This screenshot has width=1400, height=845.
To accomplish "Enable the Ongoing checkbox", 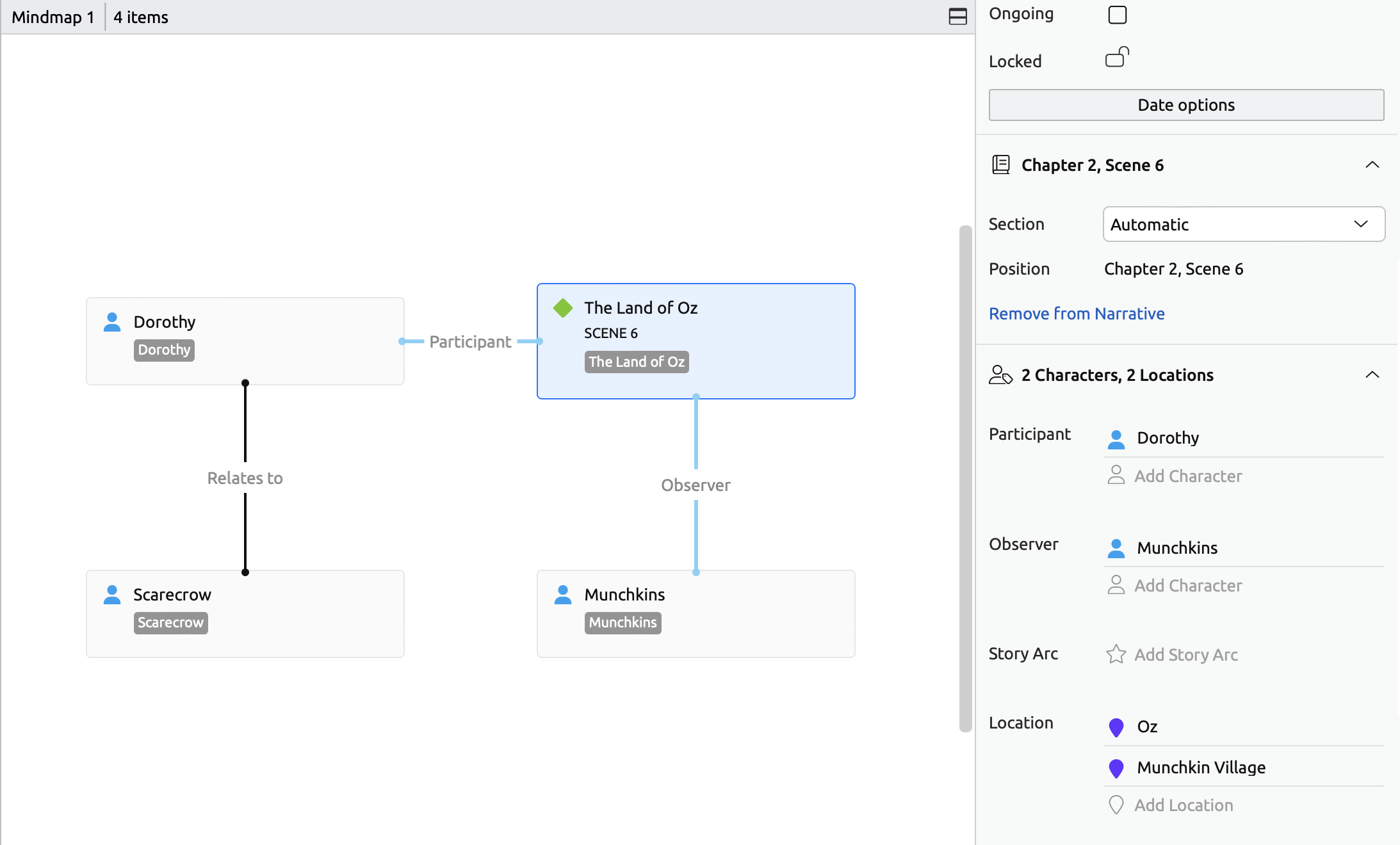I will pos(1117,14).
